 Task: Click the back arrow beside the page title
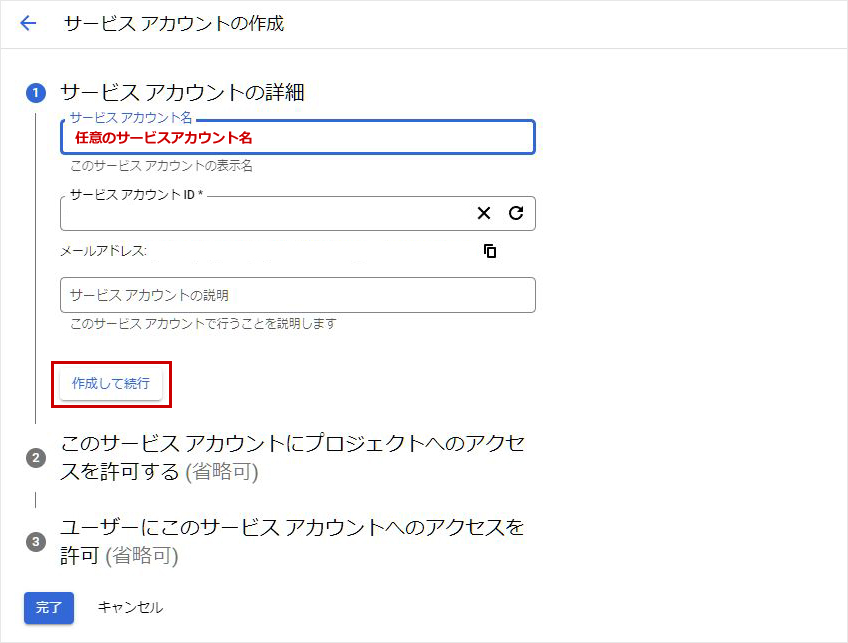(x=28, y=23)
